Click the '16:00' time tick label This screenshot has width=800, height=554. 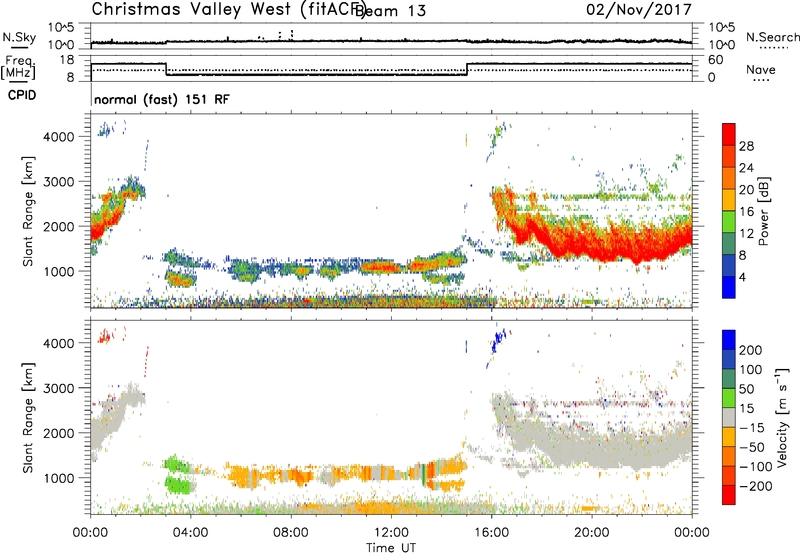[491, 533]
